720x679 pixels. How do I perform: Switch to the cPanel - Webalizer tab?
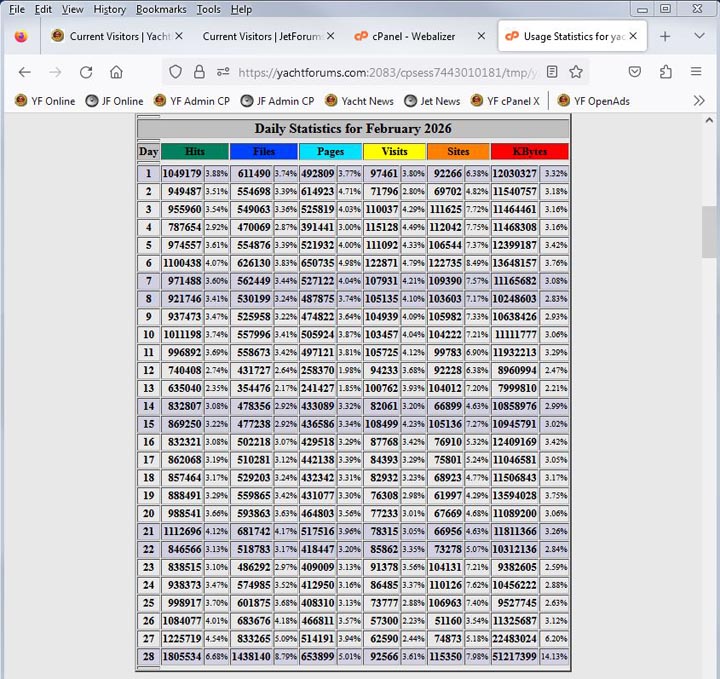pos(414,36)
